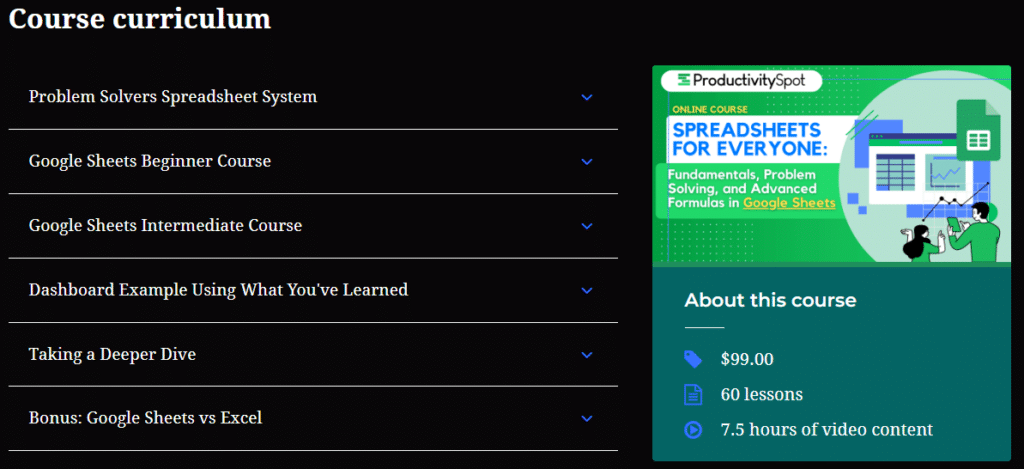Click the lessons document icon

pyautogui.click(x=693, y=395)
